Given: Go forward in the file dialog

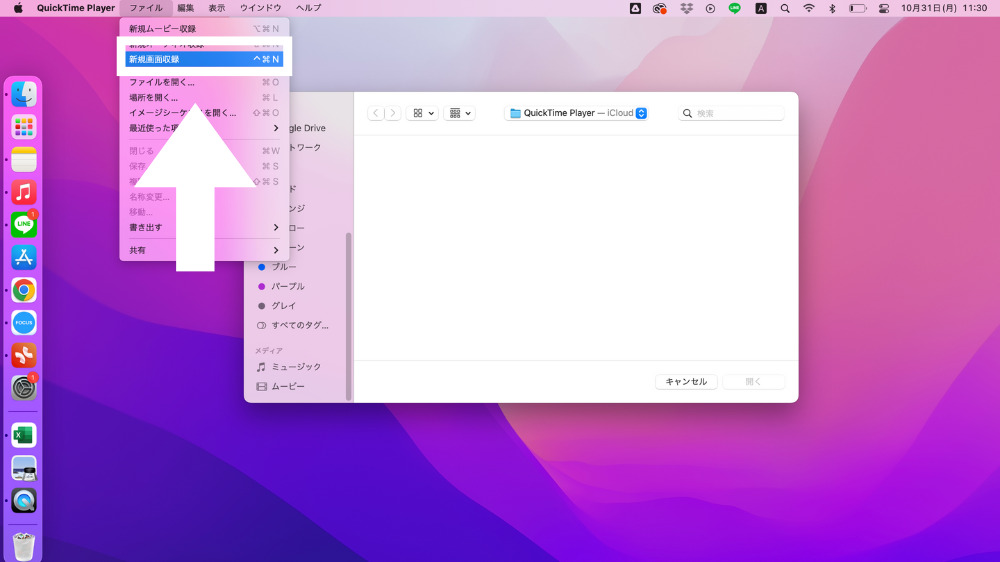Looking at the screenshot, I should tap(393, 113).
